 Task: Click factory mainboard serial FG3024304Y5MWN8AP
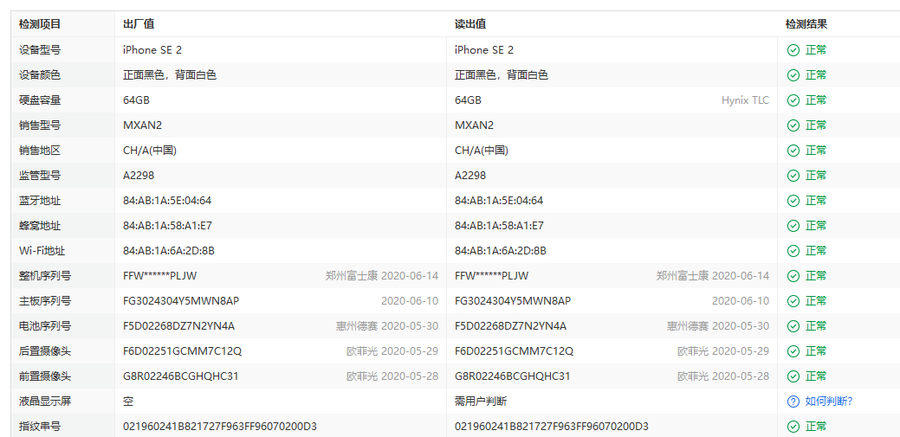[x=181, y=301]
